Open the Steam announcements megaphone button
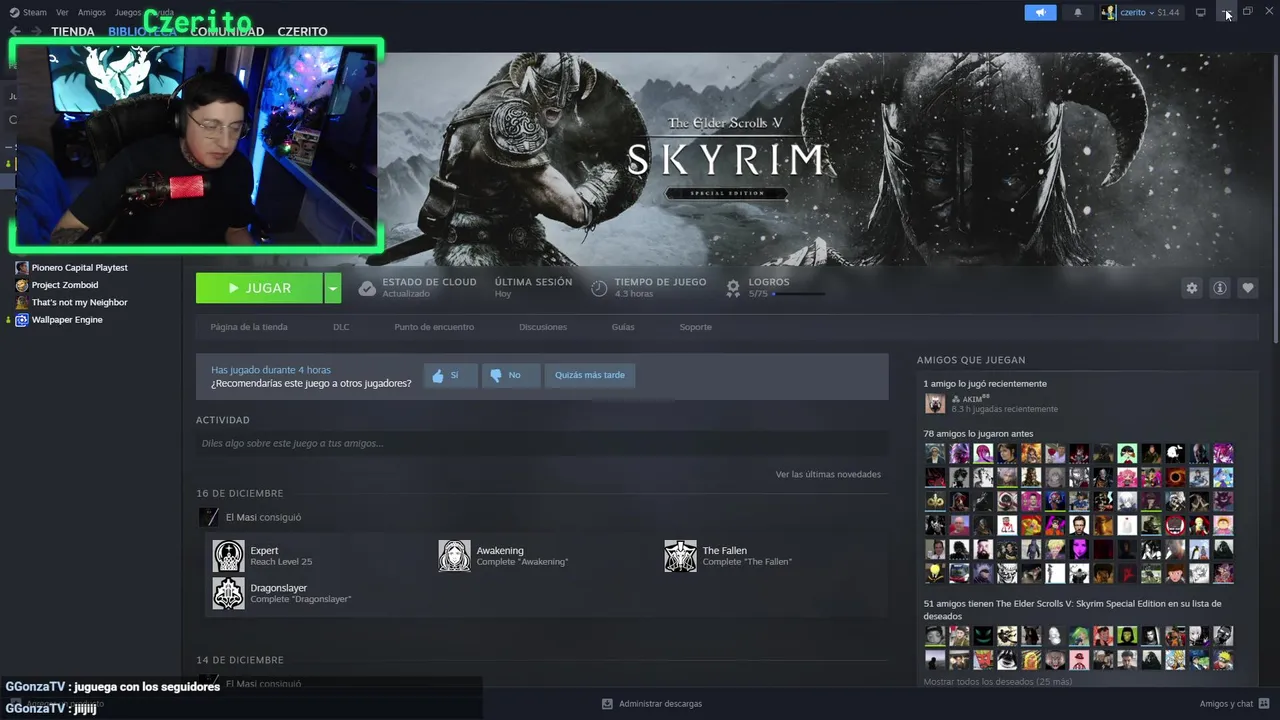Viewport: 1280px width, 720px height. [x=1040, y=12]
